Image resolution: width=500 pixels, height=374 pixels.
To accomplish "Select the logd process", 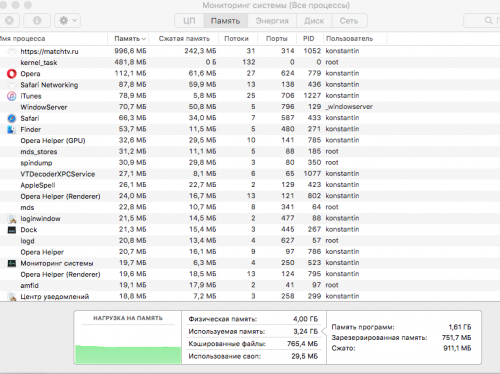I will point(250,241).
